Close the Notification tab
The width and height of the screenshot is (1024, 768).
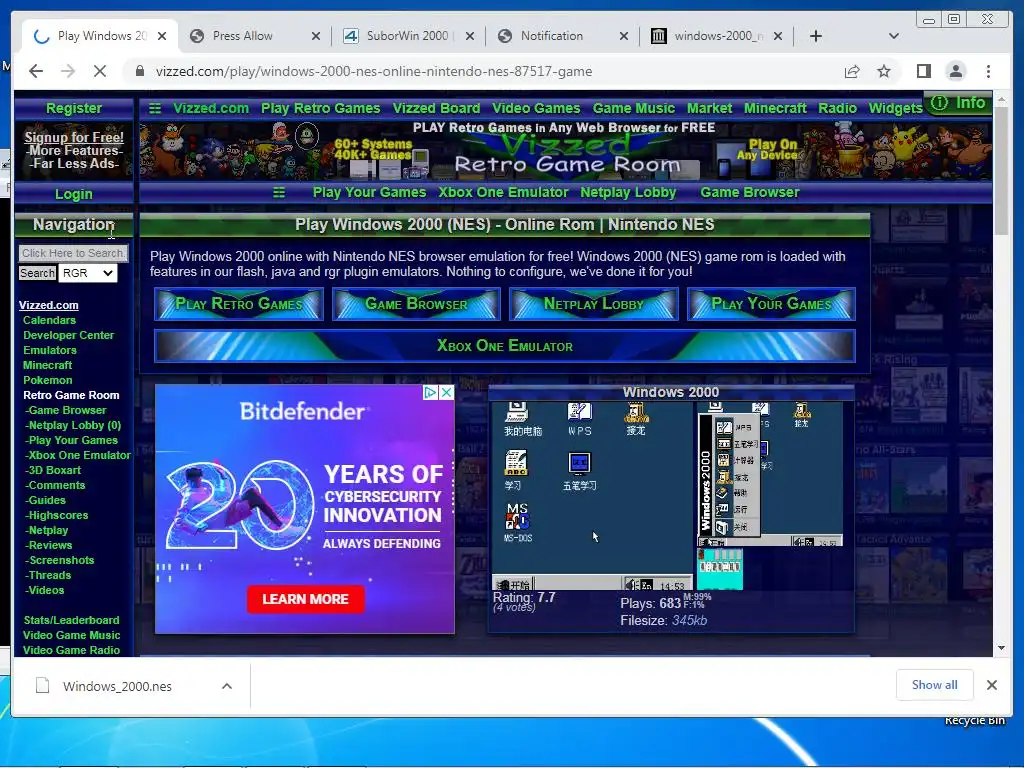click(x=624, y=37)
